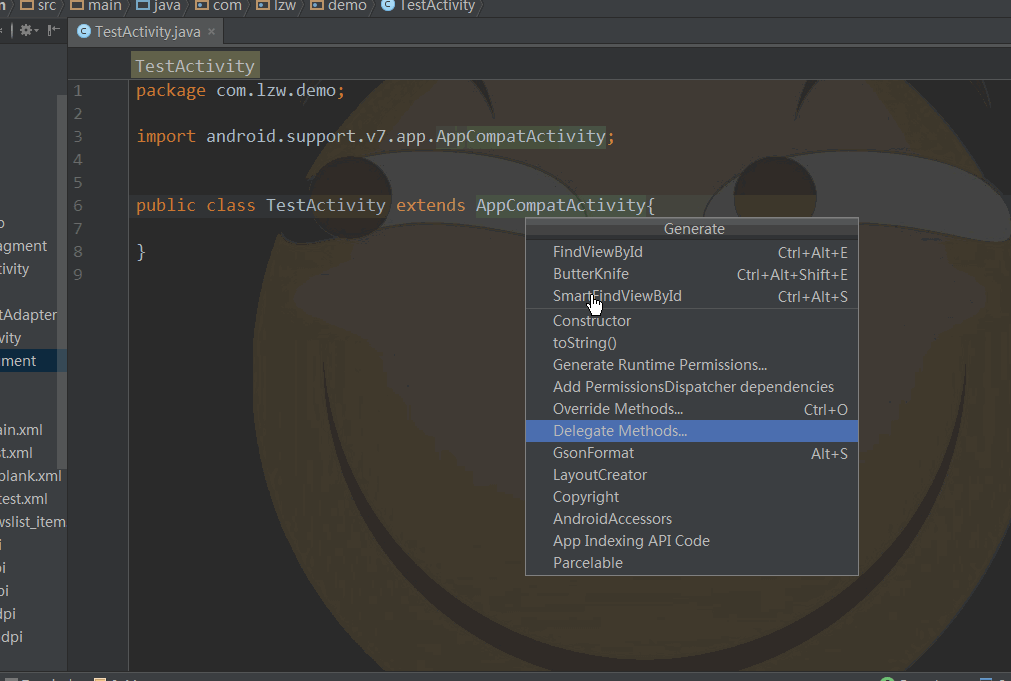Choose FindViewById in Generate menu
Viewport: 1011px width, 681px height.
coord(692,252)
